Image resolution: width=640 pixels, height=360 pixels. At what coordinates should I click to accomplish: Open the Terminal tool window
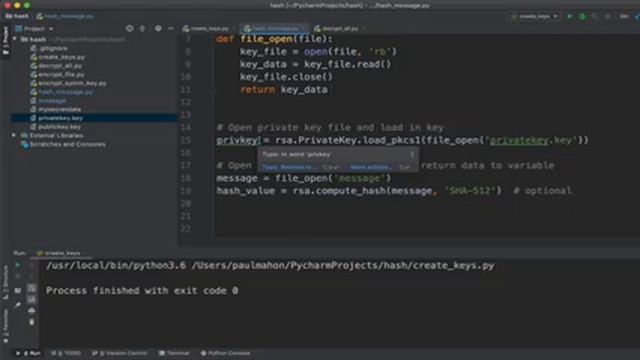(x=174, y=353)
